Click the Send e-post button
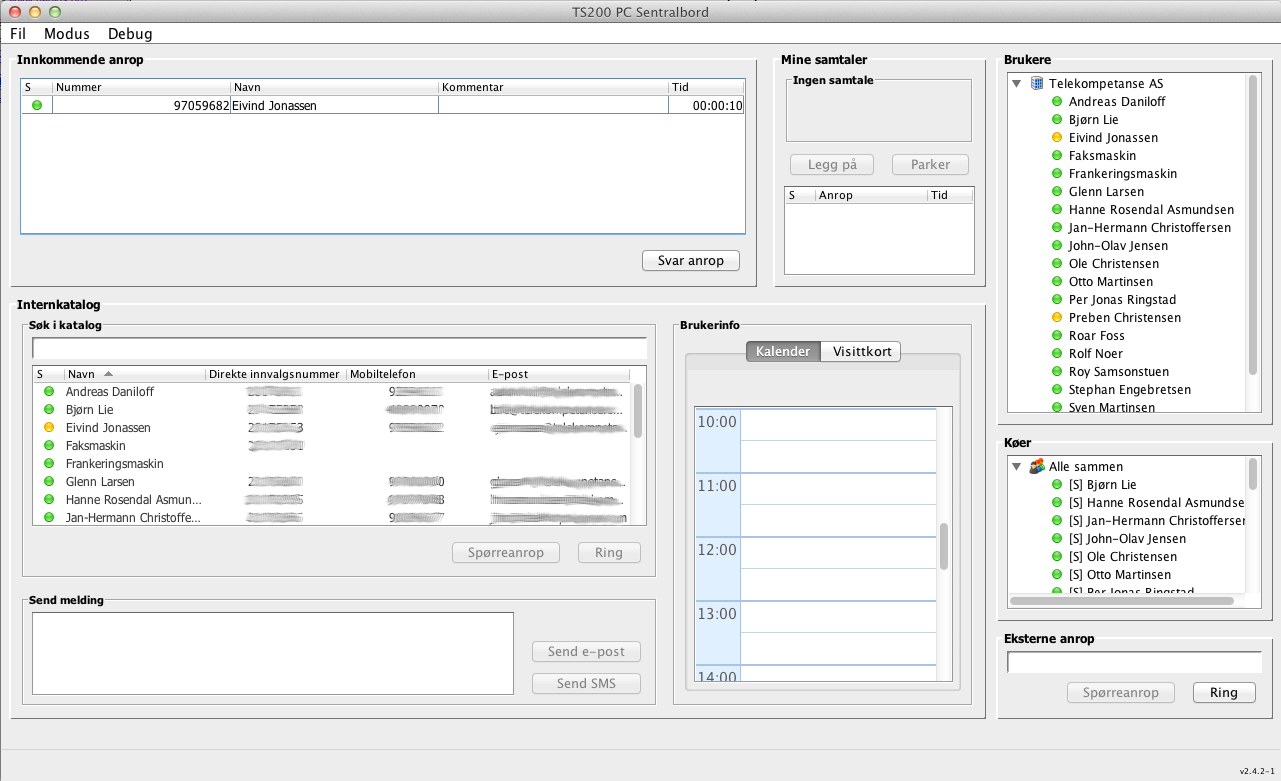The width and height of the screenshot is (1281, 781). [586, 651]
